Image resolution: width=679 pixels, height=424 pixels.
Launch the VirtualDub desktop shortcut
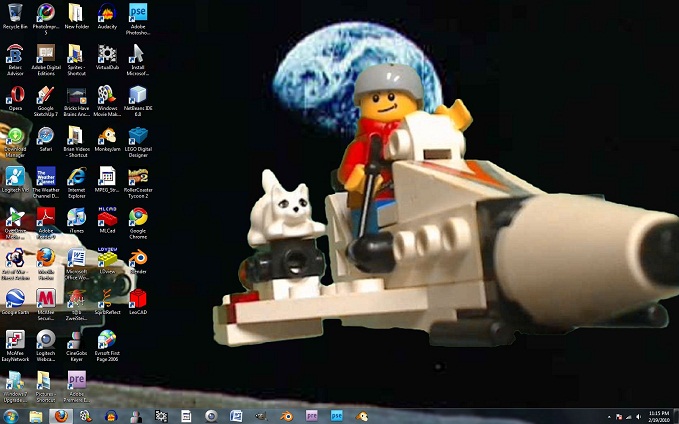107,57
